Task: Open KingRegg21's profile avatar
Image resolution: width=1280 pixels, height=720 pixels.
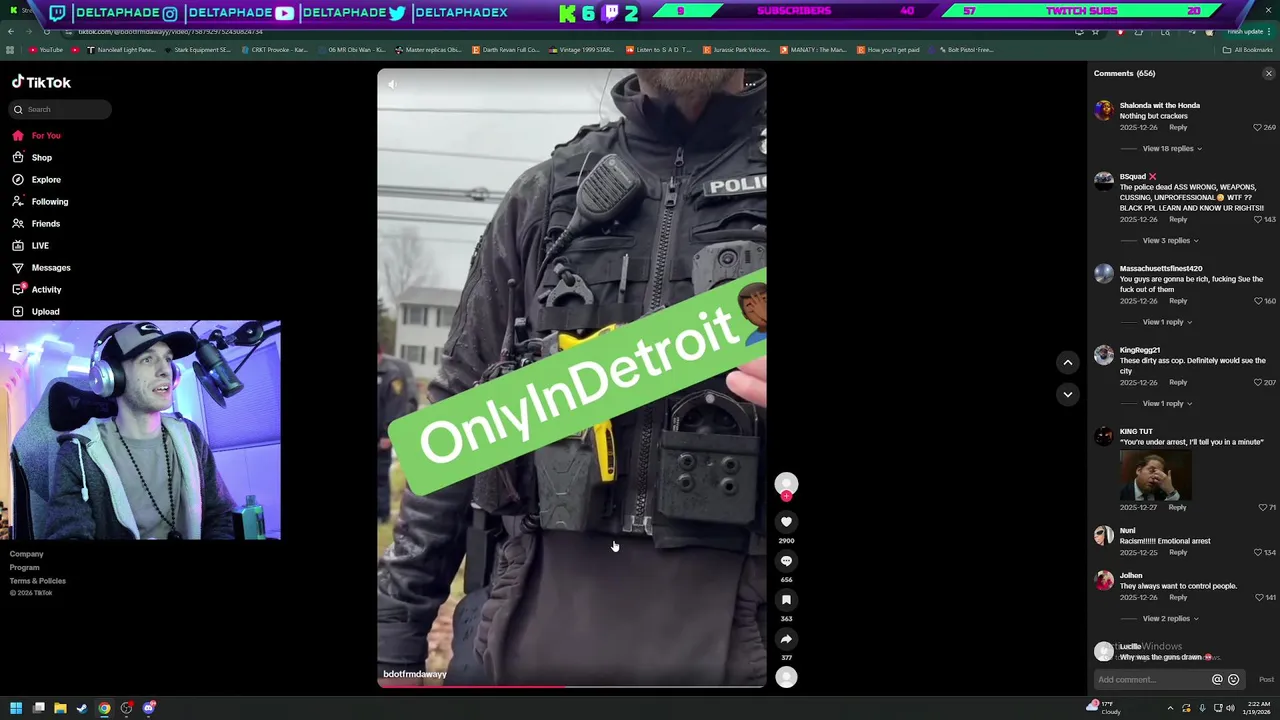Action: [x=1104, y=355]
